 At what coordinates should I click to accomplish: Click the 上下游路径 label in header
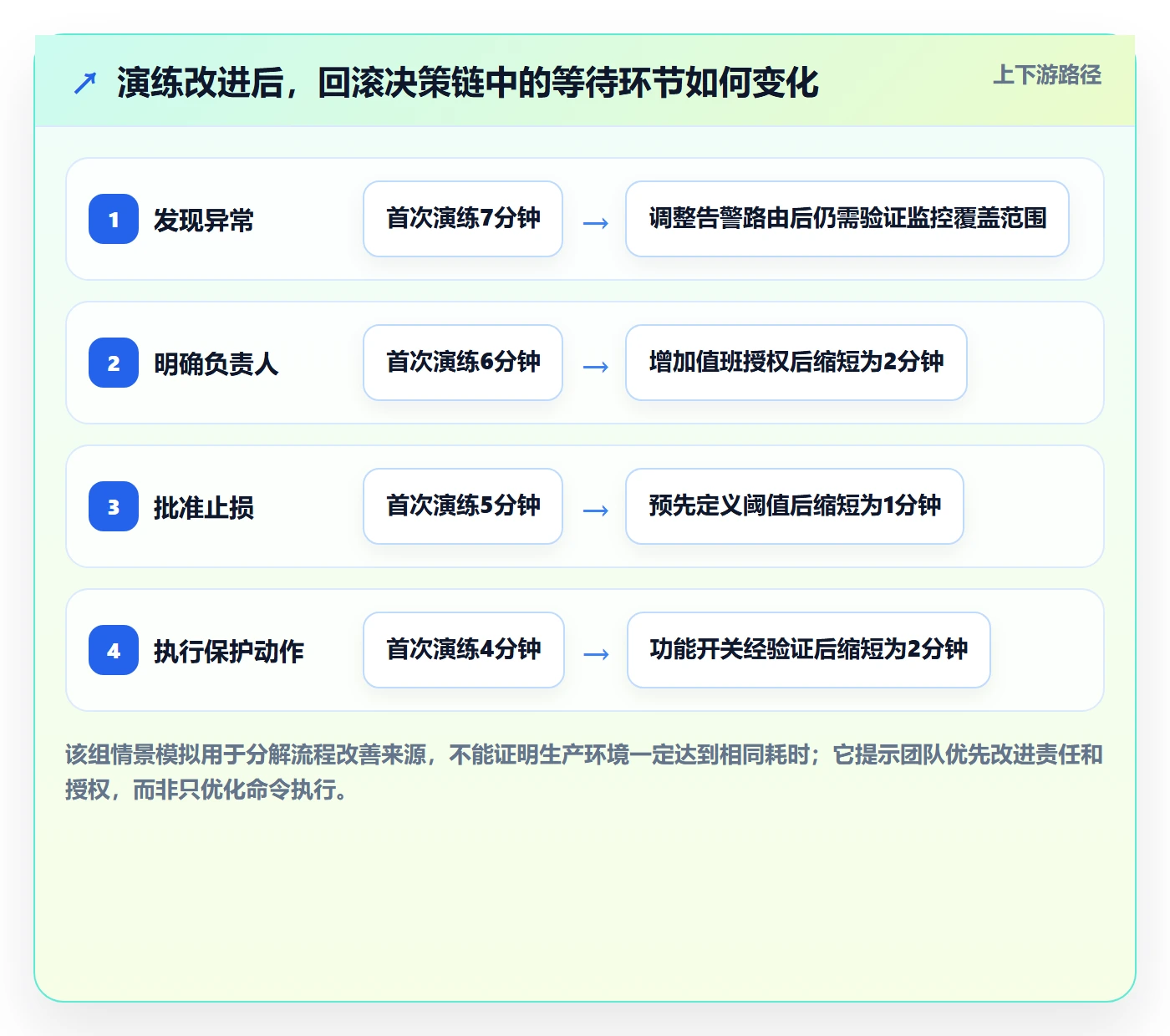click(x=1047, y=75)
